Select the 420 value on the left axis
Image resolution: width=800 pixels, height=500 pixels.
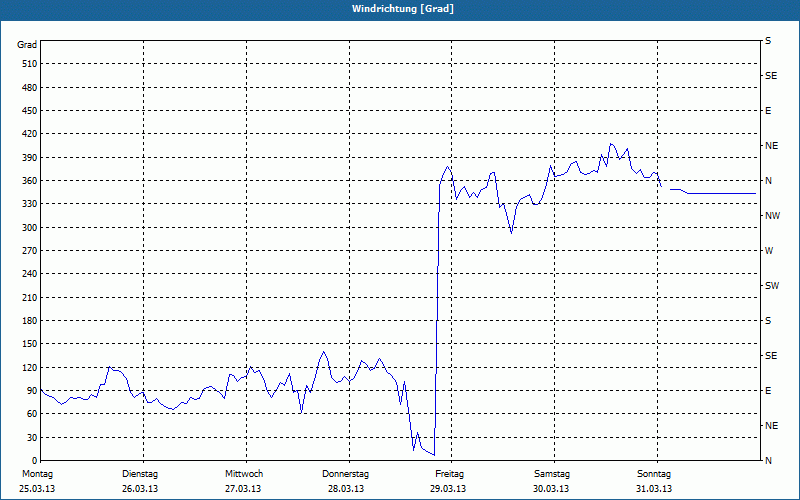point(30,134)
